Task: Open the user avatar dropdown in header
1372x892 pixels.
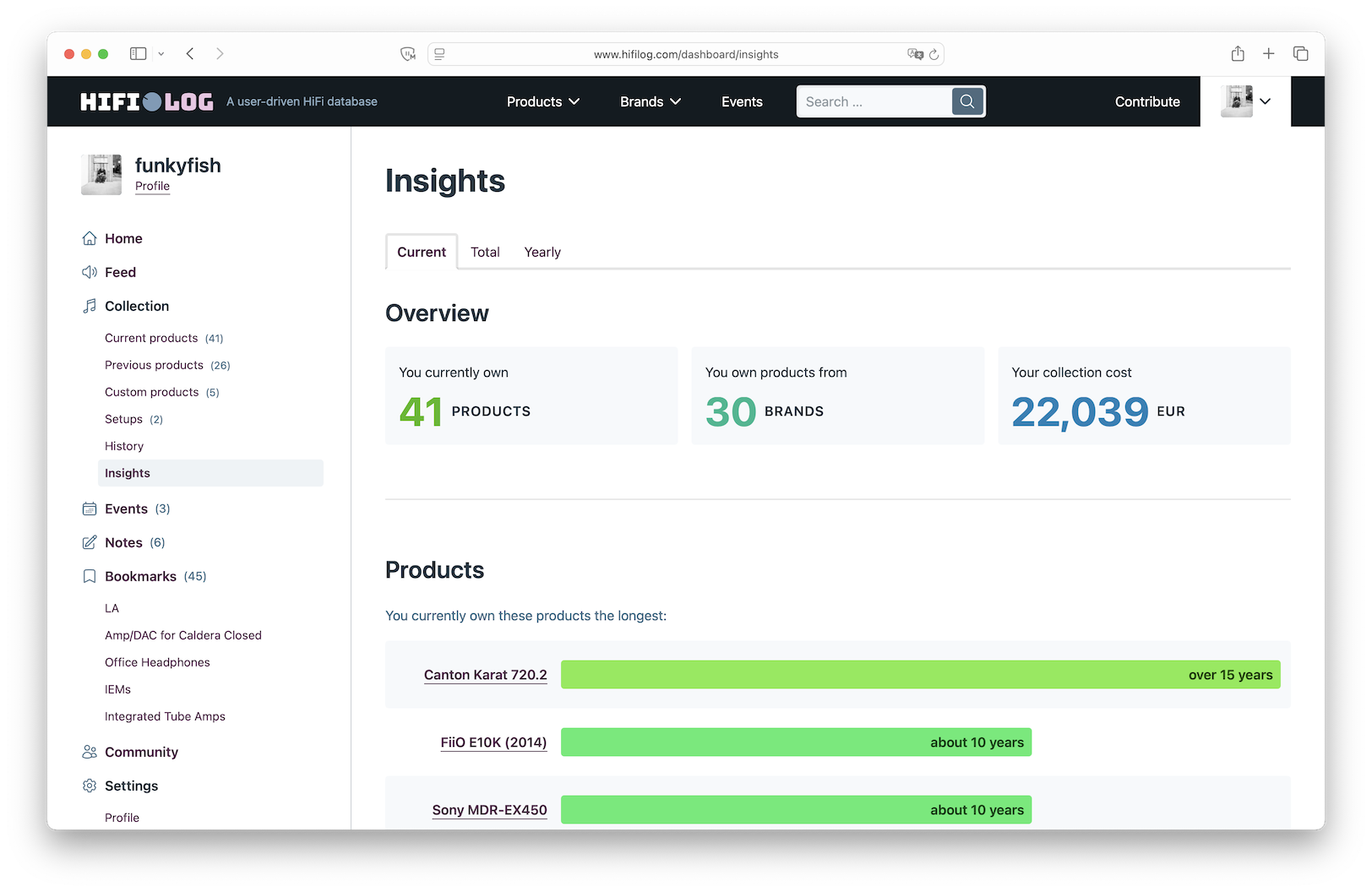Action: tap(1246, 101)
